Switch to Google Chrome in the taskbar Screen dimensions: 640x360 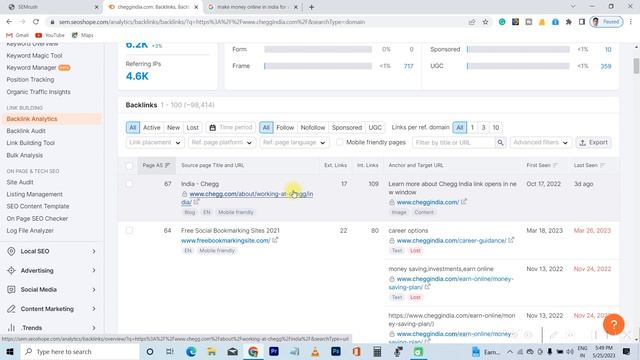[x=253, y=351]
